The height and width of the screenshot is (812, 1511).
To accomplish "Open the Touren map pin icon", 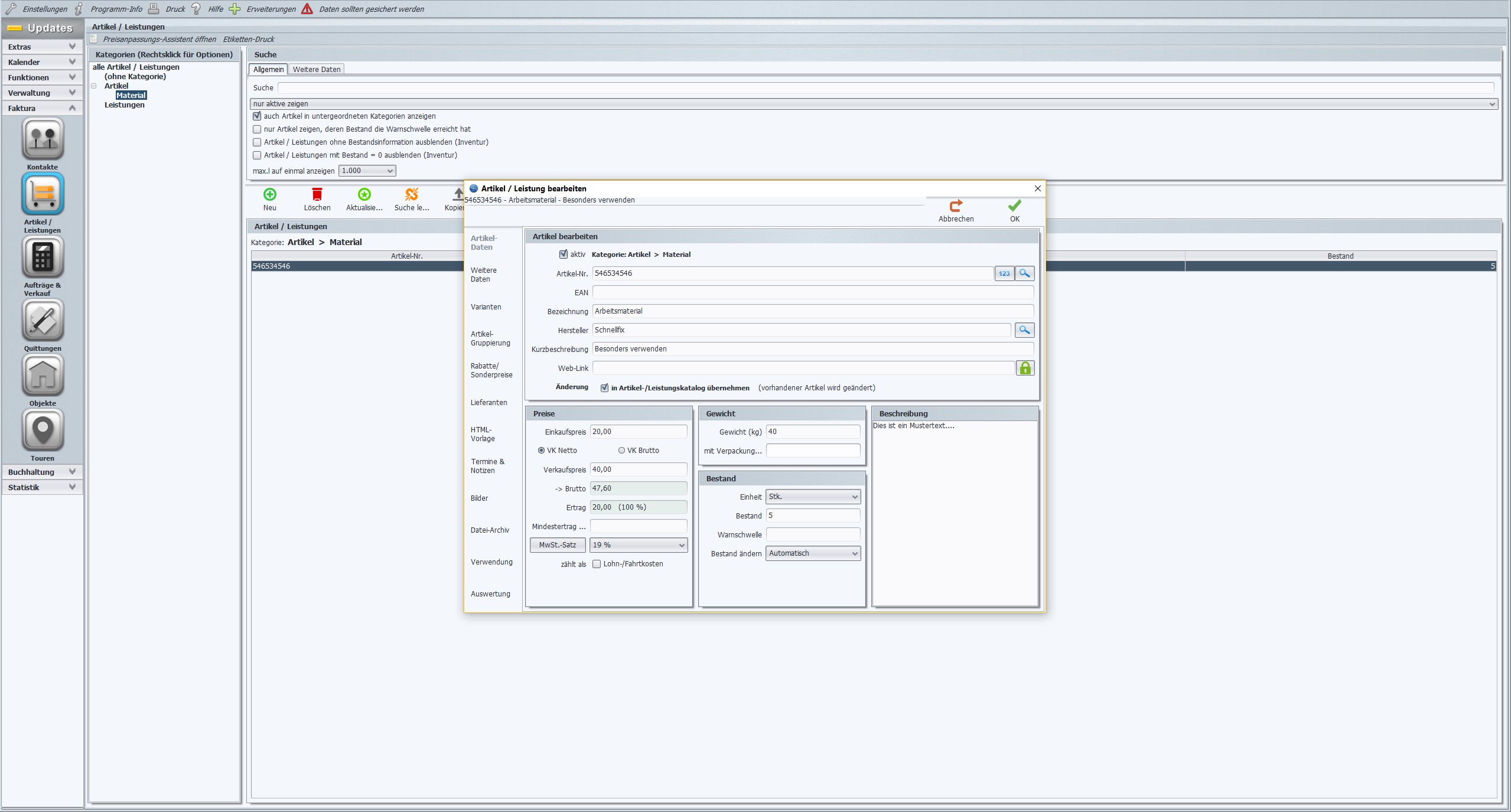I will click(x=43, y=430).
